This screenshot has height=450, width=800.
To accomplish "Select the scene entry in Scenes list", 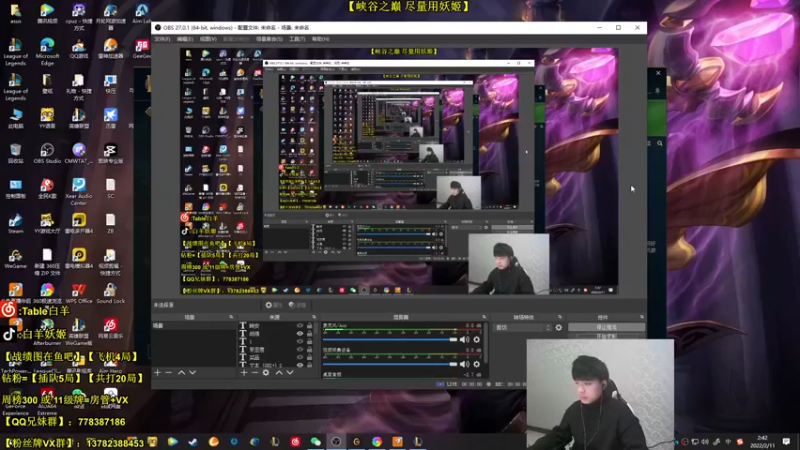I will 193,326.
